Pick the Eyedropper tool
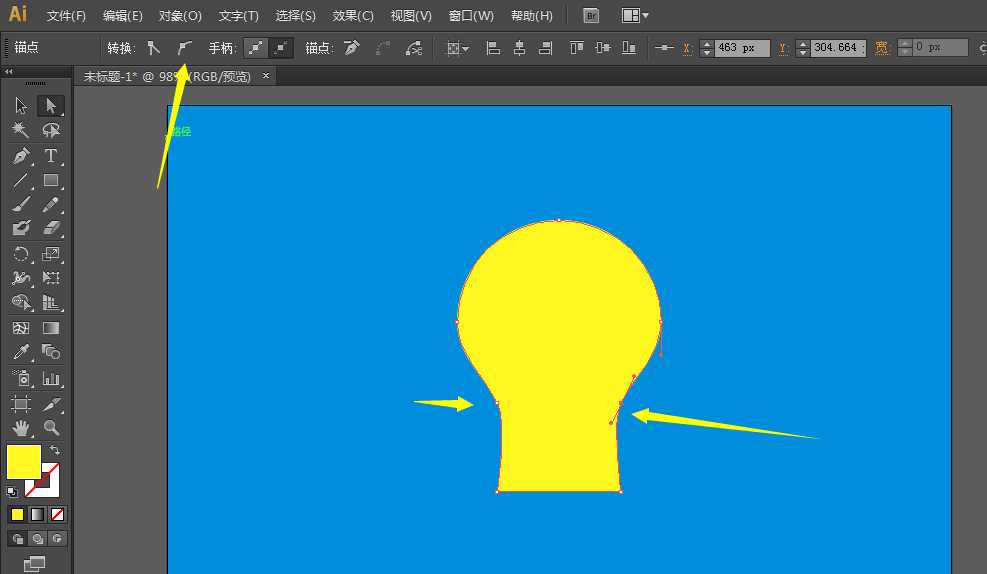This screenshot has height=574, width=987. [x=21, y=352]
